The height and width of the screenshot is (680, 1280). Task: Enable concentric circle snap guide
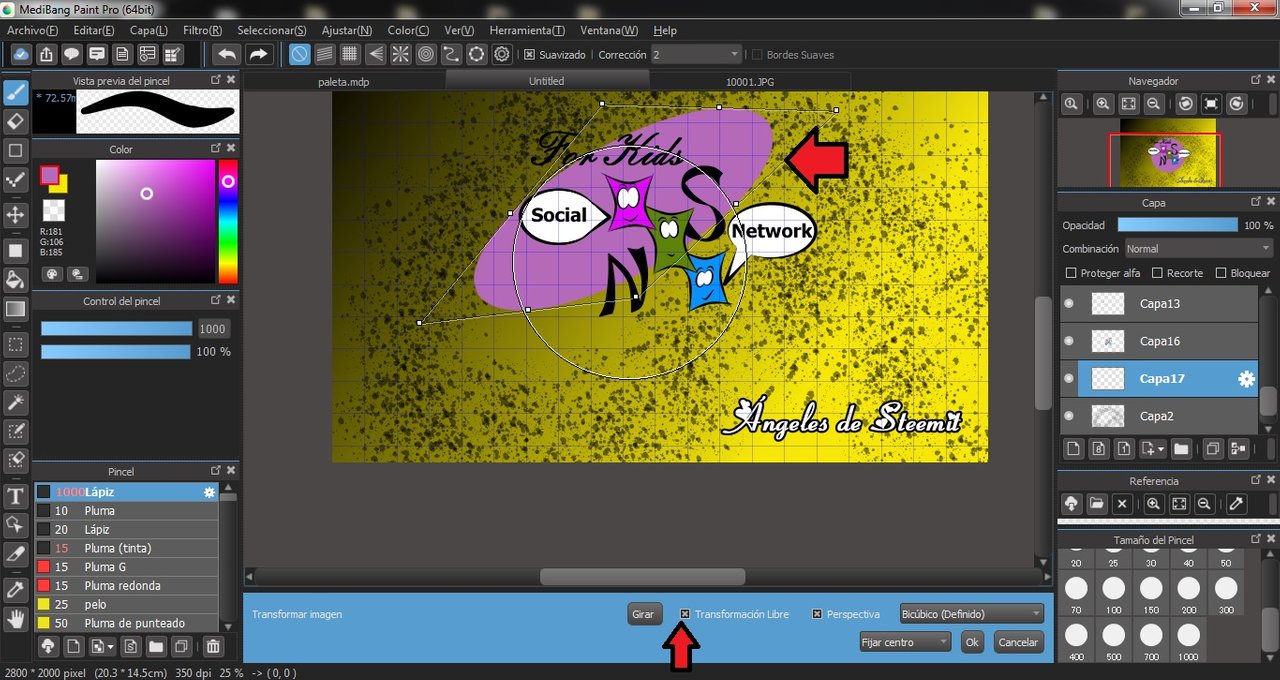pyautogui.click(x=426, y=54)
